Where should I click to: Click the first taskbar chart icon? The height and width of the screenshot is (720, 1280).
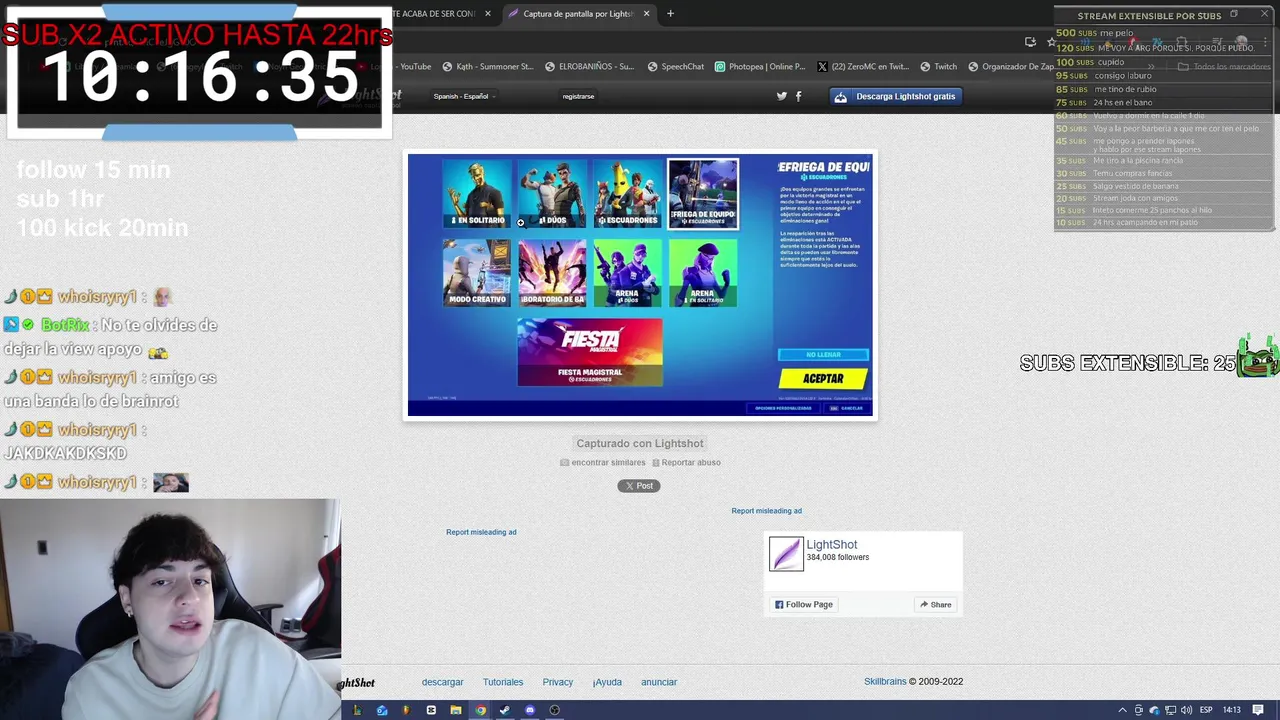click(x=357, y=710)
